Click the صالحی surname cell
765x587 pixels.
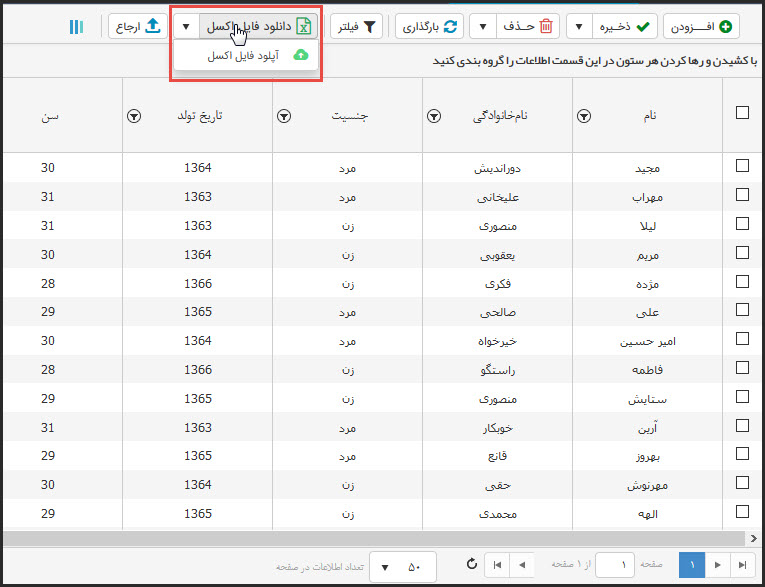tap(497, 312)
